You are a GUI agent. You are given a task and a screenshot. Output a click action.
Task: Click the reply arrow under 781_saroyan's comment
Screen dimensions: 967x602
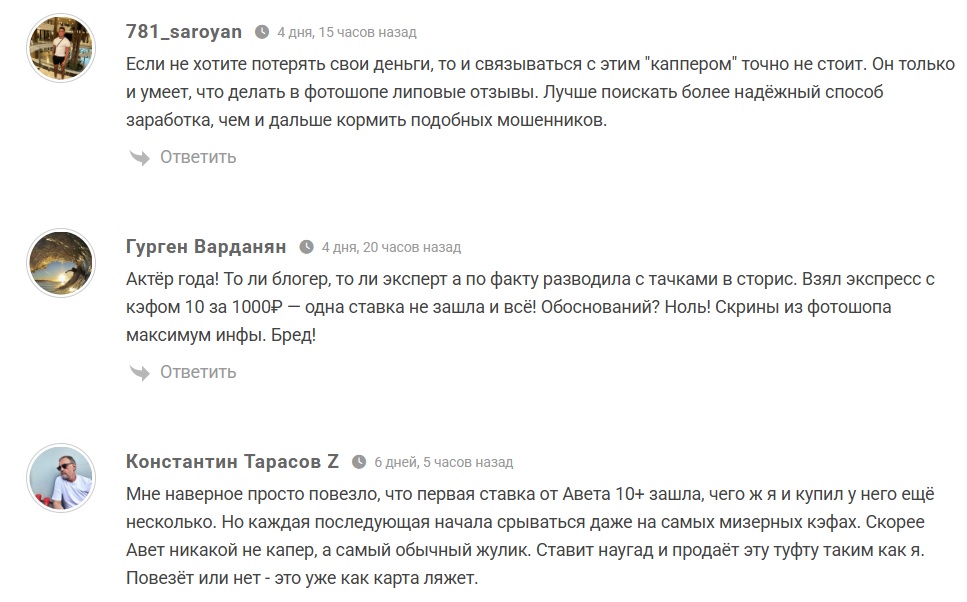point(139,157)
